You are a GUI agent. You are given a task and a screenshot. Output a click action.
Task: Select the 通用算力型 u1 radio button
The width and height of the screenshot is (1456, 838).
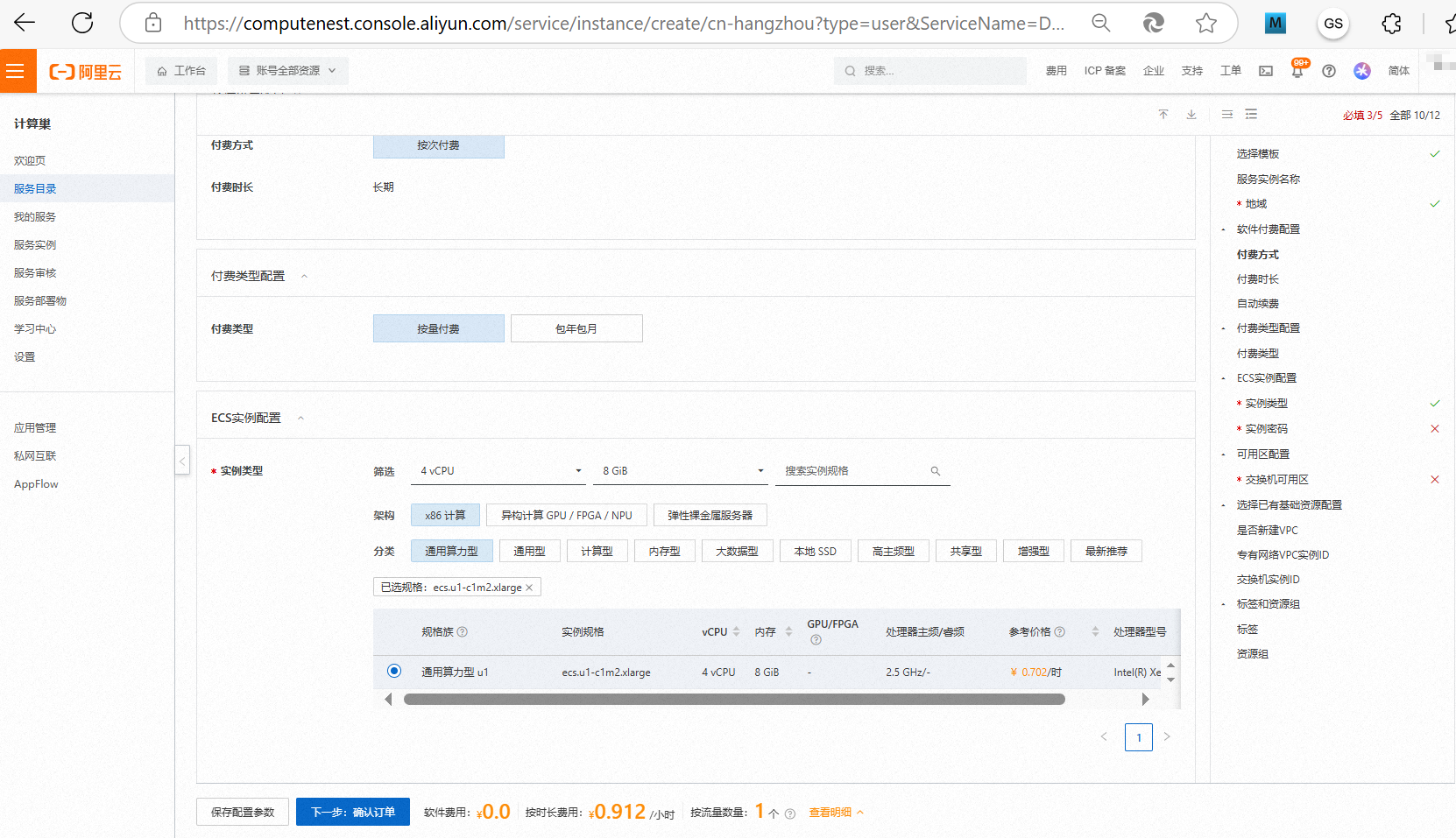point(394,671)
